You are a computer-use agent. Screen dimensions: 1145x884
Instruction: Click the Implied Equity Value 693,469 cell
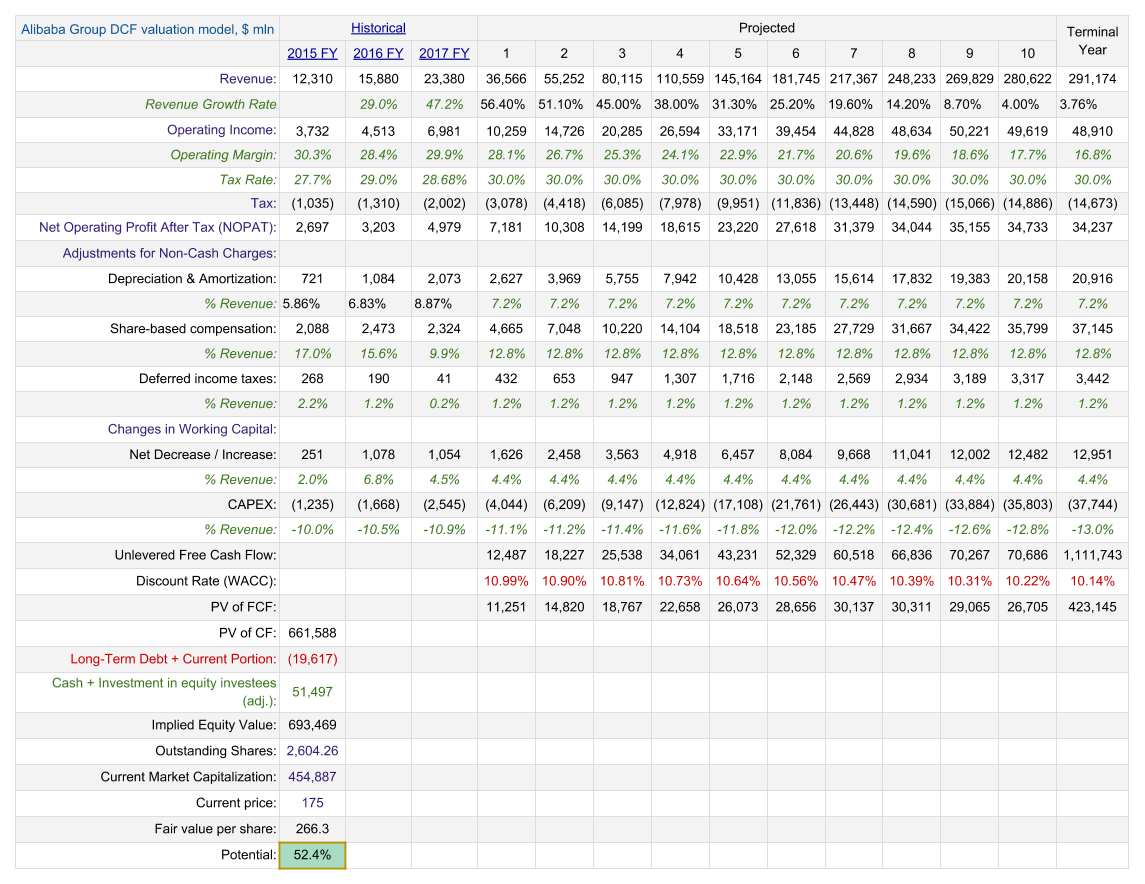point(312,725)
